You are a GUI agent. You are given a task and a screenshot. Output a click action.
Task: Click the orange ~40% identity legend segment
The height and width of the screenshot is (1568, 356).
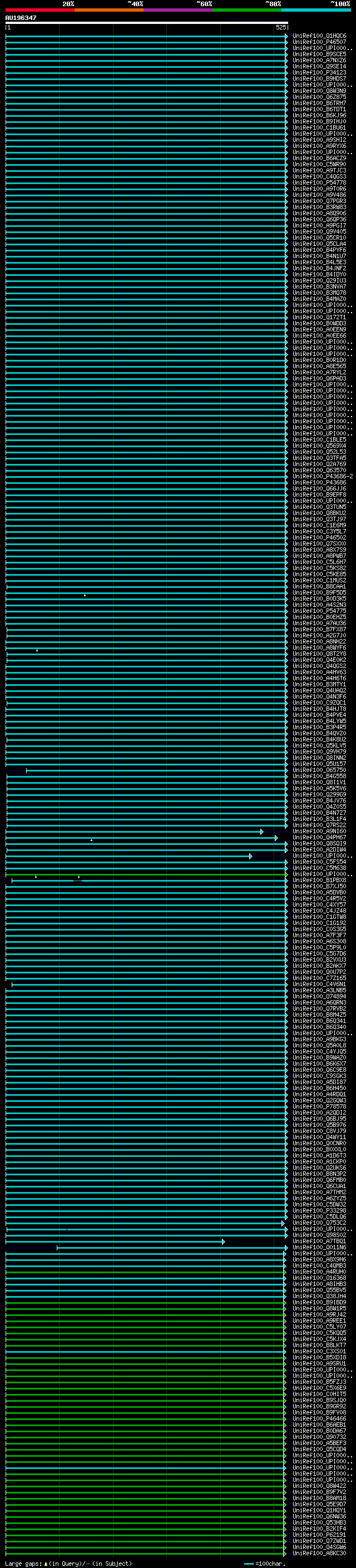[109, 10]
